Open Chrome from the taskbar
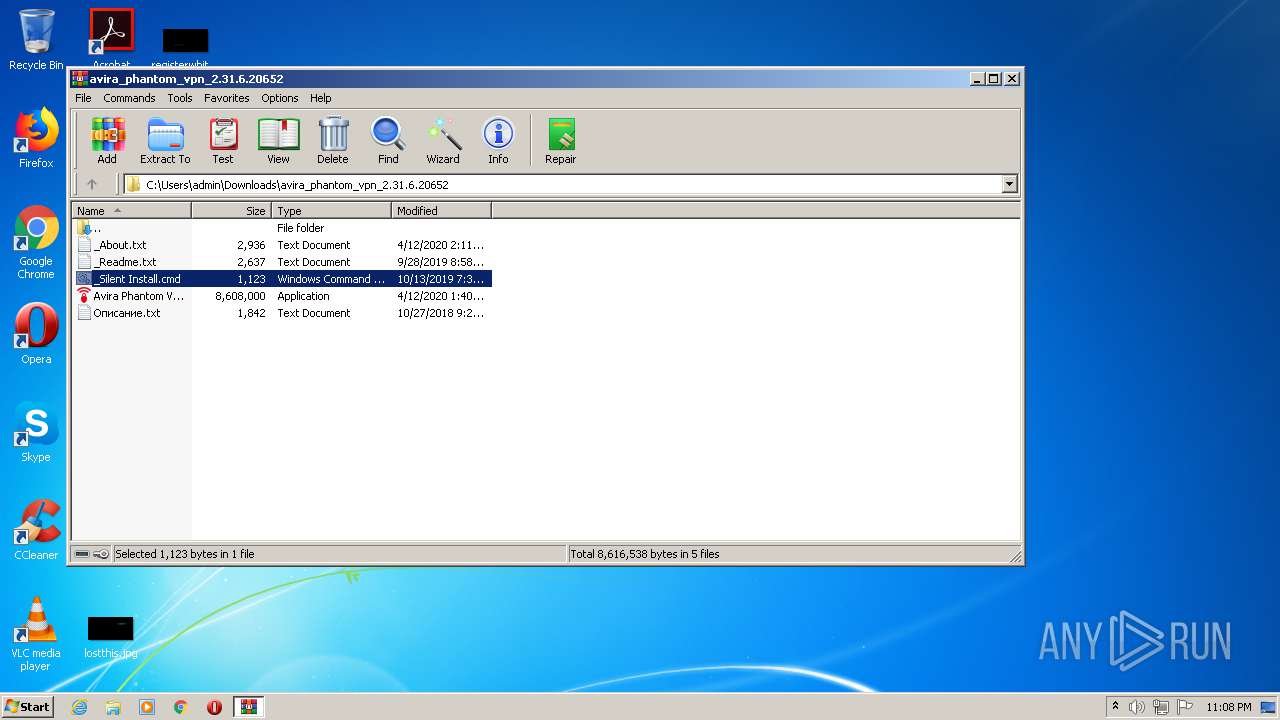This screenshot has height=720, width=1280. tap(181, 707)
